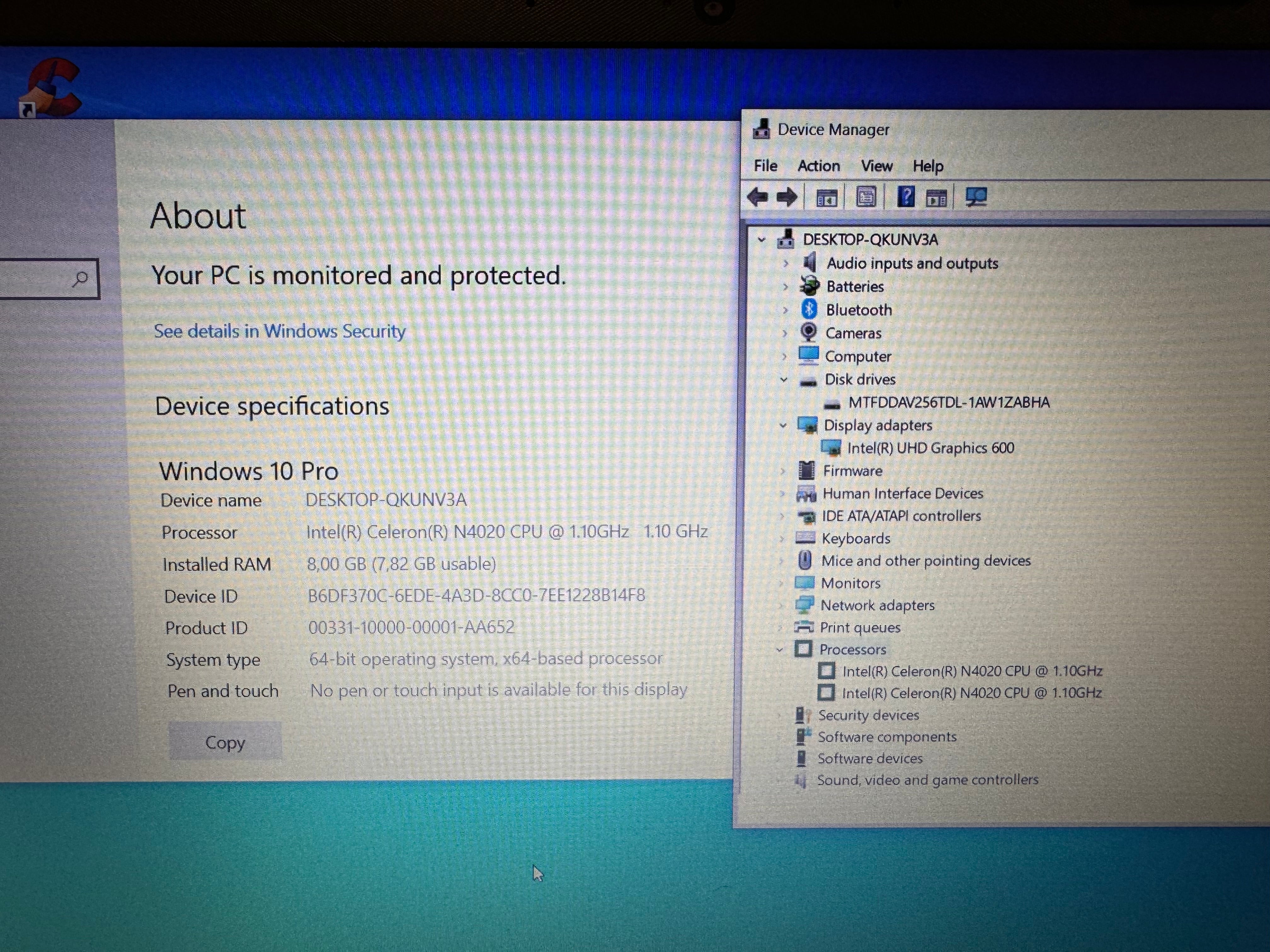Click the Device name value in About page

(386, 499)
